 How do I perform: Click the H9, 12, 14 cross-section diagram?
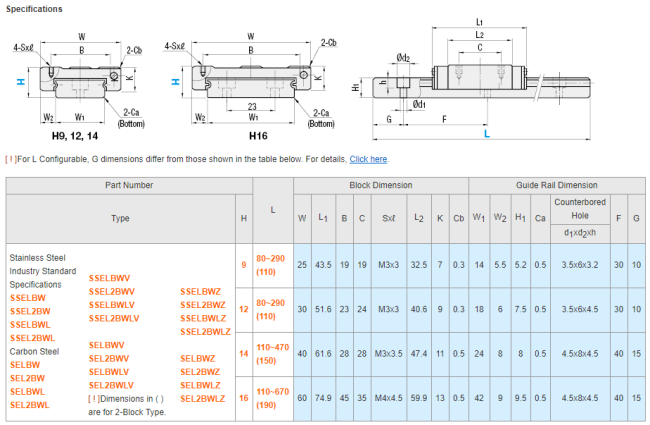point(83,79)
